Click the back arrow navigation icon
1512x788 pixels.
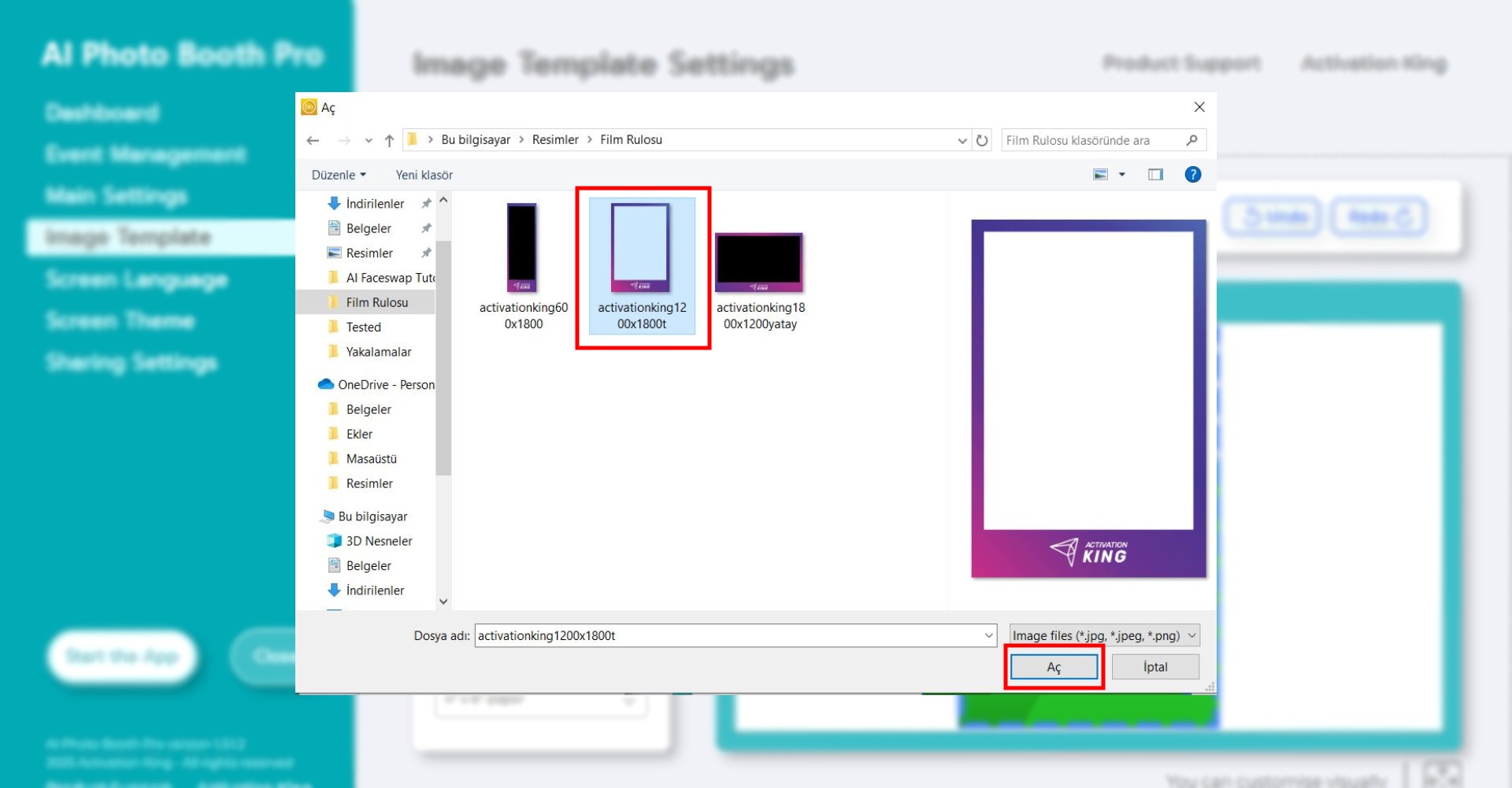tap(313, 140)
